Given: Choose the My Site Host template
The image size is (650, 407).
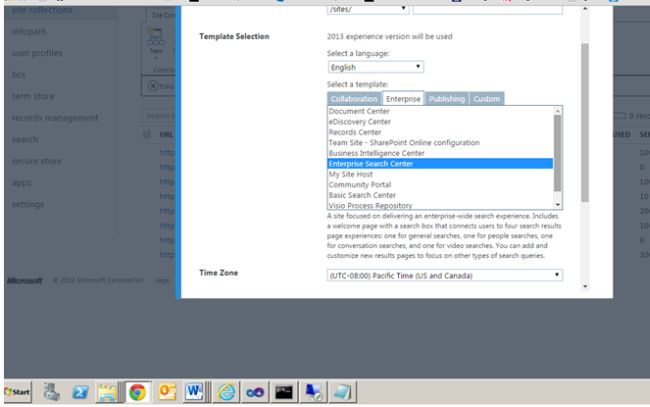Looking at the screenshot, I should point(440,174).
